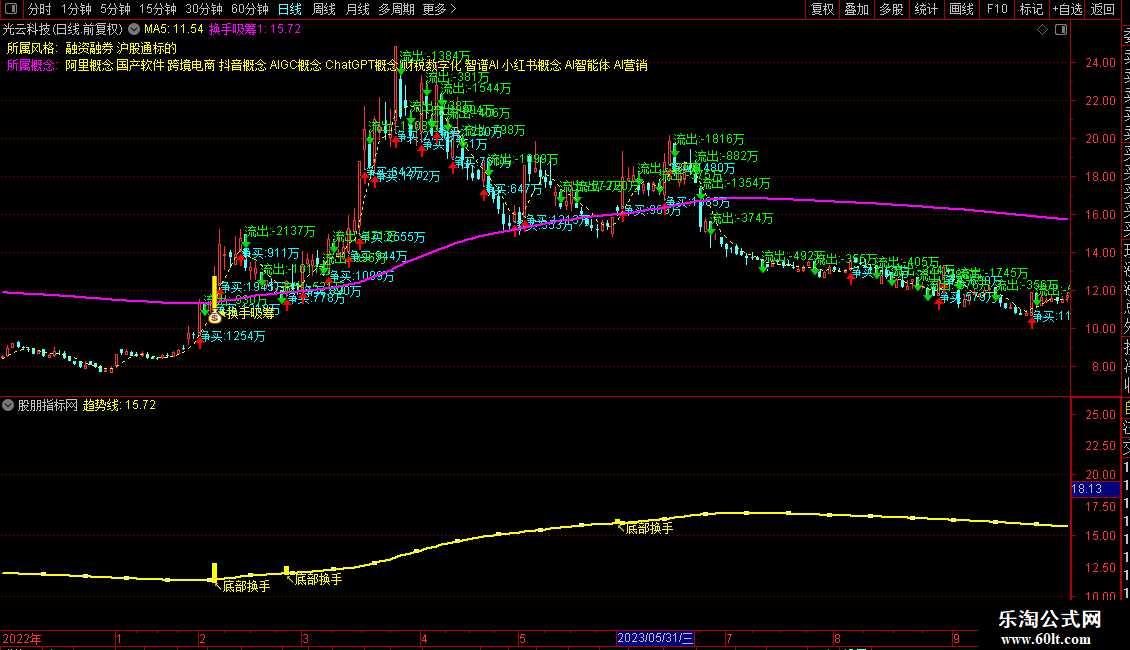1130x650 pixels.
Task: Click the 流出:-374万 annotation
Action: (x=742, y=218)
